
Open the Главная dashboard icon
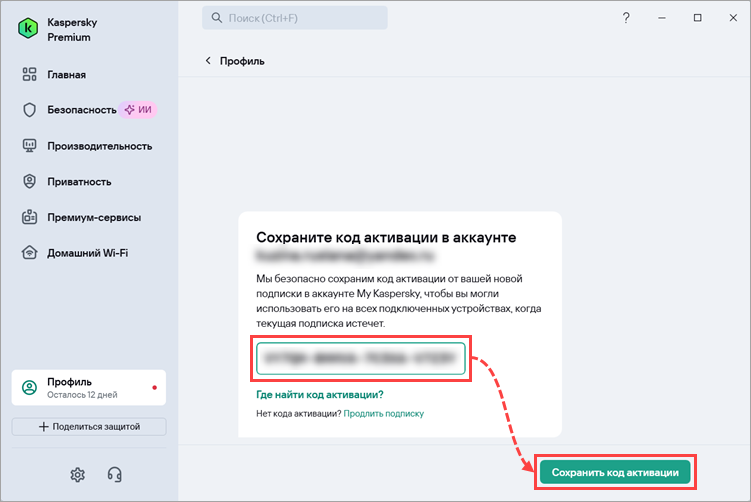[x=29, y=74]
